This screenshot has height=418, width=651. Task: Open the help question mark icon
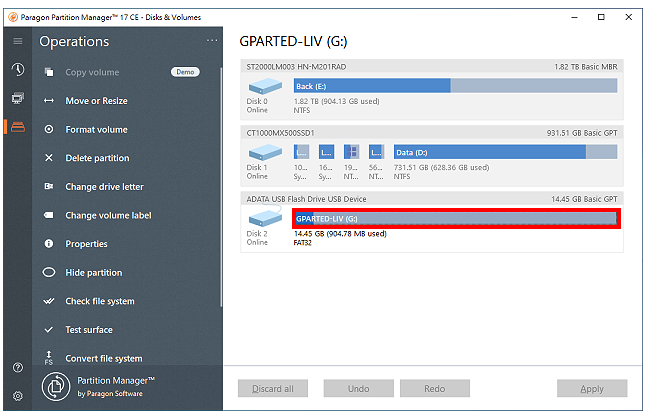pyautogui.click(x=18, y=367)
